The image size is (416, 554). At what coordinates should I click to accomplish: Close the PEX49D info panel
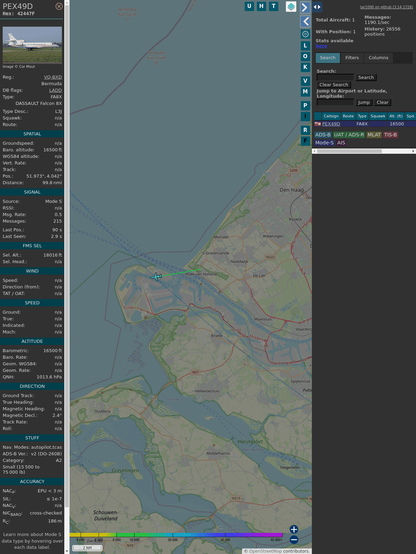pos(59,6)
